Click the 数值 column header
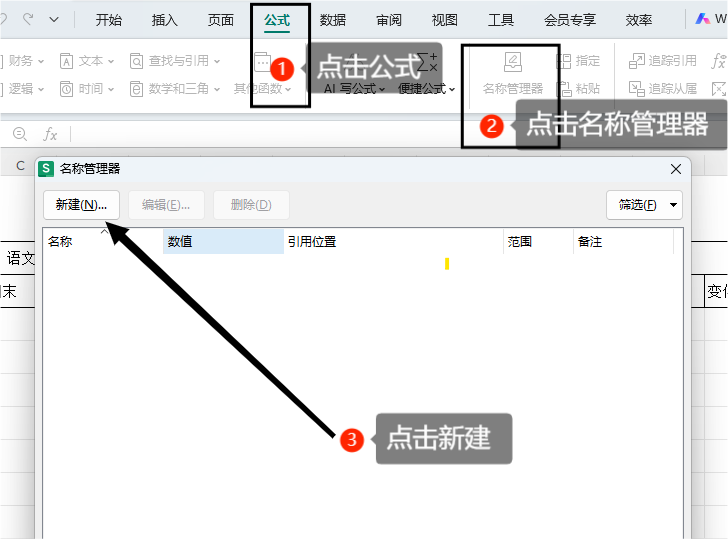This screenshot has height=539, width=728. (x=223, y=241)
